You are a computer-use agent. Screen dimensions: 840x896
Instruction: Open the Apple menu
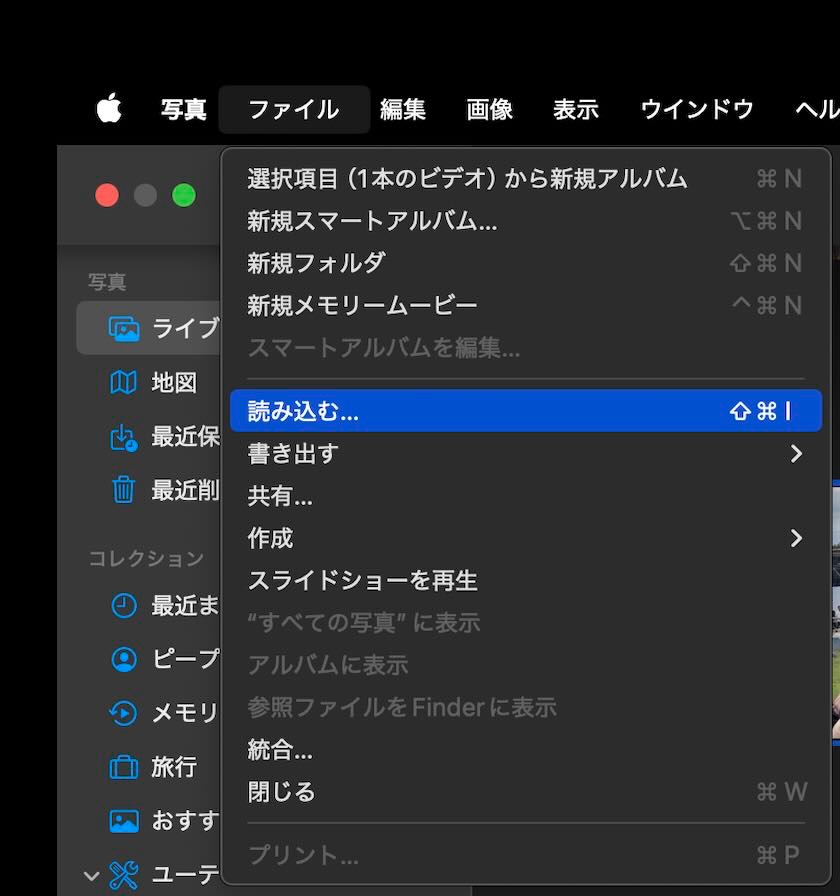(x=109, y=108)
